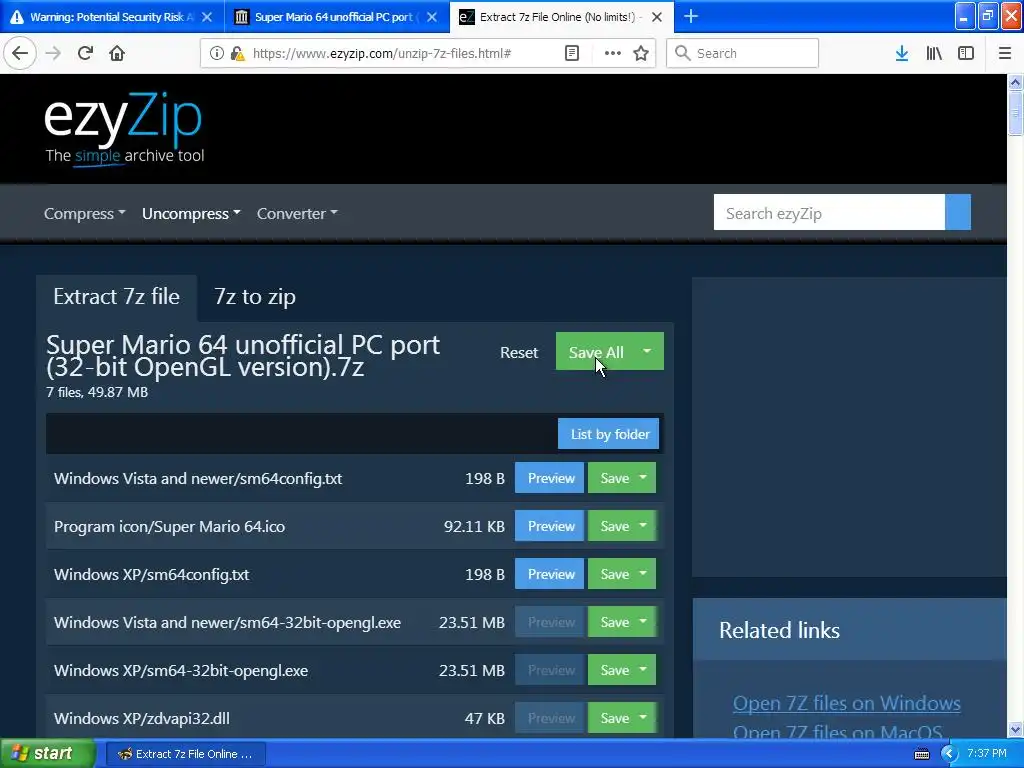The image size is (1024, 768).
Task: Close the Warning: Potential Security Risk tab
Action: tap(207, 17)
